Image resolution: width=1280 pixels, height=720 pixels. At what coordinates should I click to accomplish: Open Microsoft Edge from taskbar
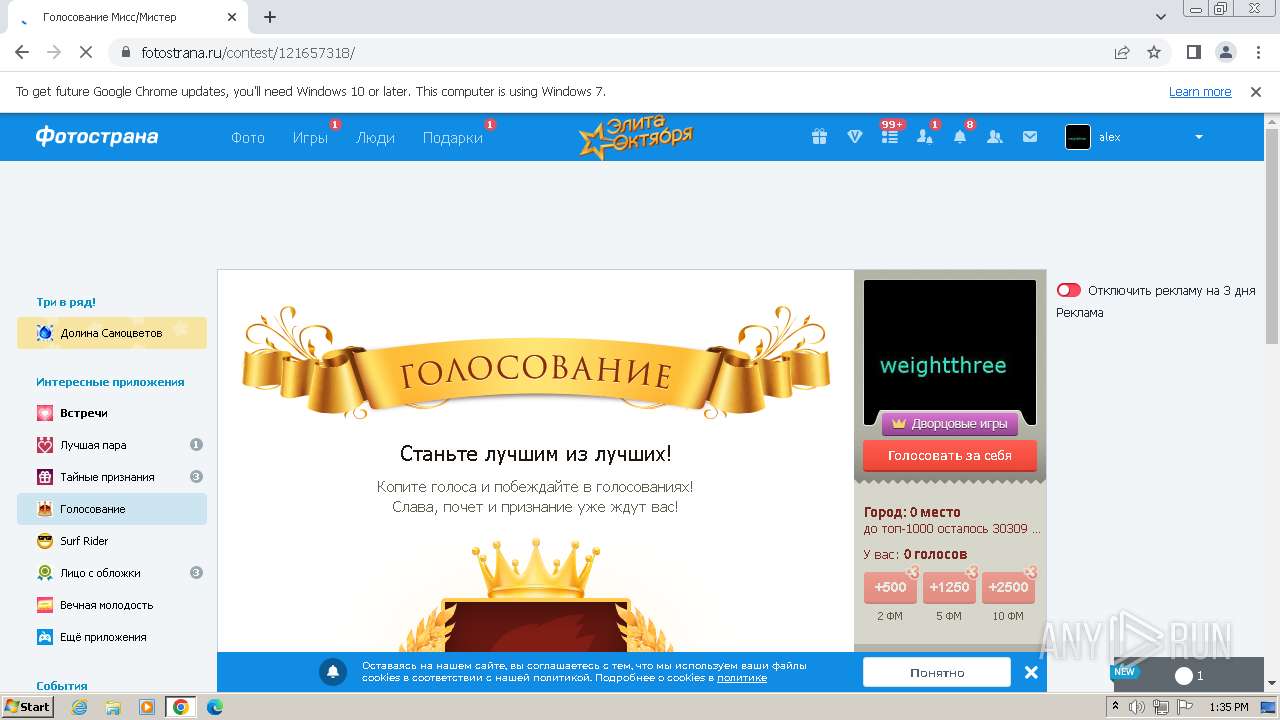[x=214, y=707]
